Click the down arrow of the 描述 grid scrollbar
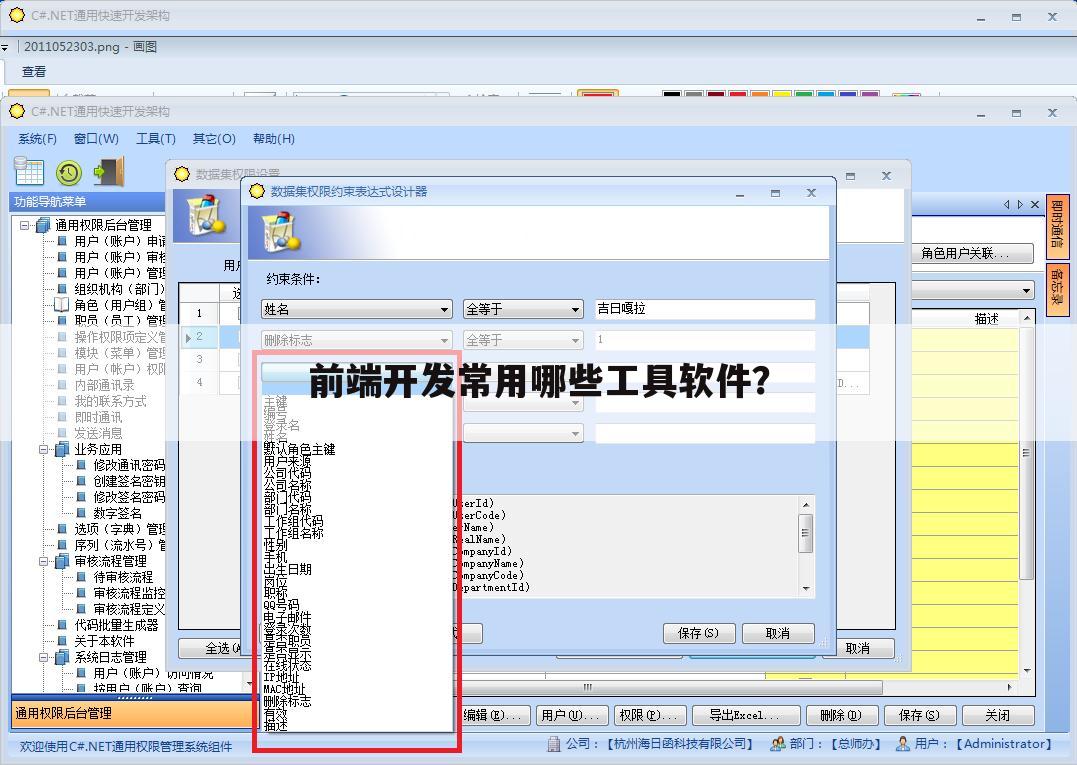This screenshot has width=1077, height=765. (x=1027, y=670)
